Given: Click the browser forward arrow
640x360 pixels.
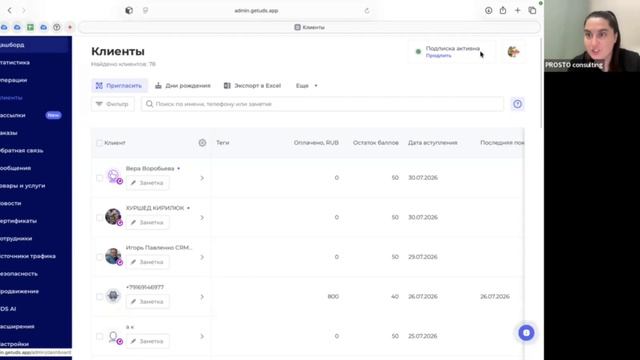Looking at the screenshot, I should pos(24,11).
